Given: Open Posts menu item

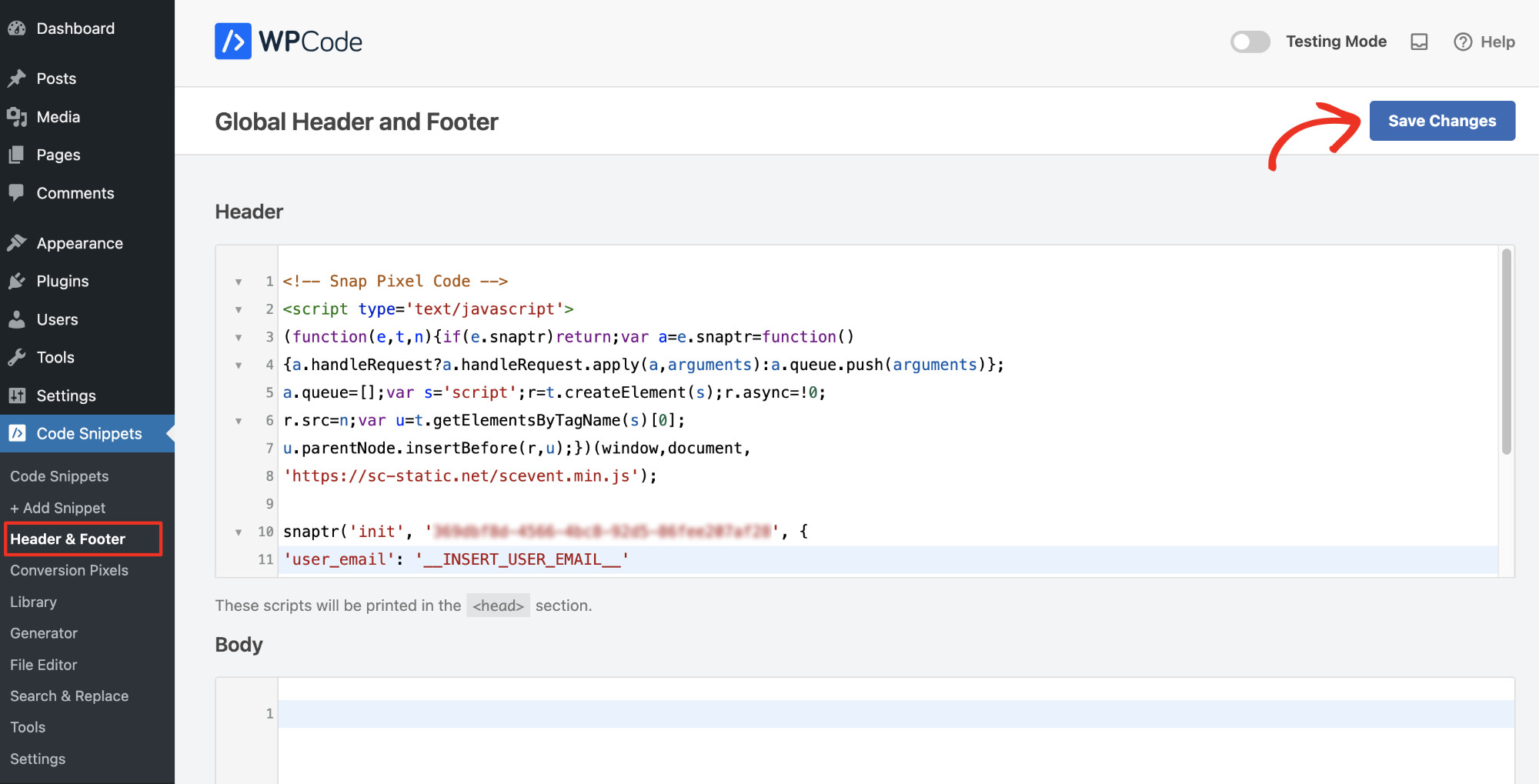Looking at the screenshot, I should tap(87, 78).
